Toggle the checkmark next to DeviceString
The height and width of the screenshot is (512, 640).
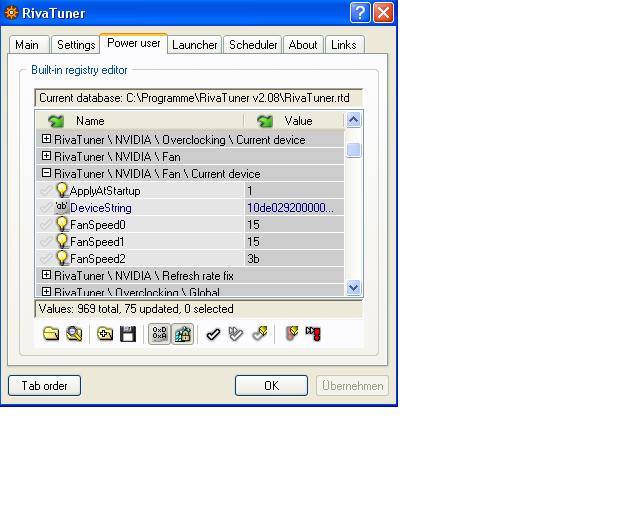tap(46, 207)
